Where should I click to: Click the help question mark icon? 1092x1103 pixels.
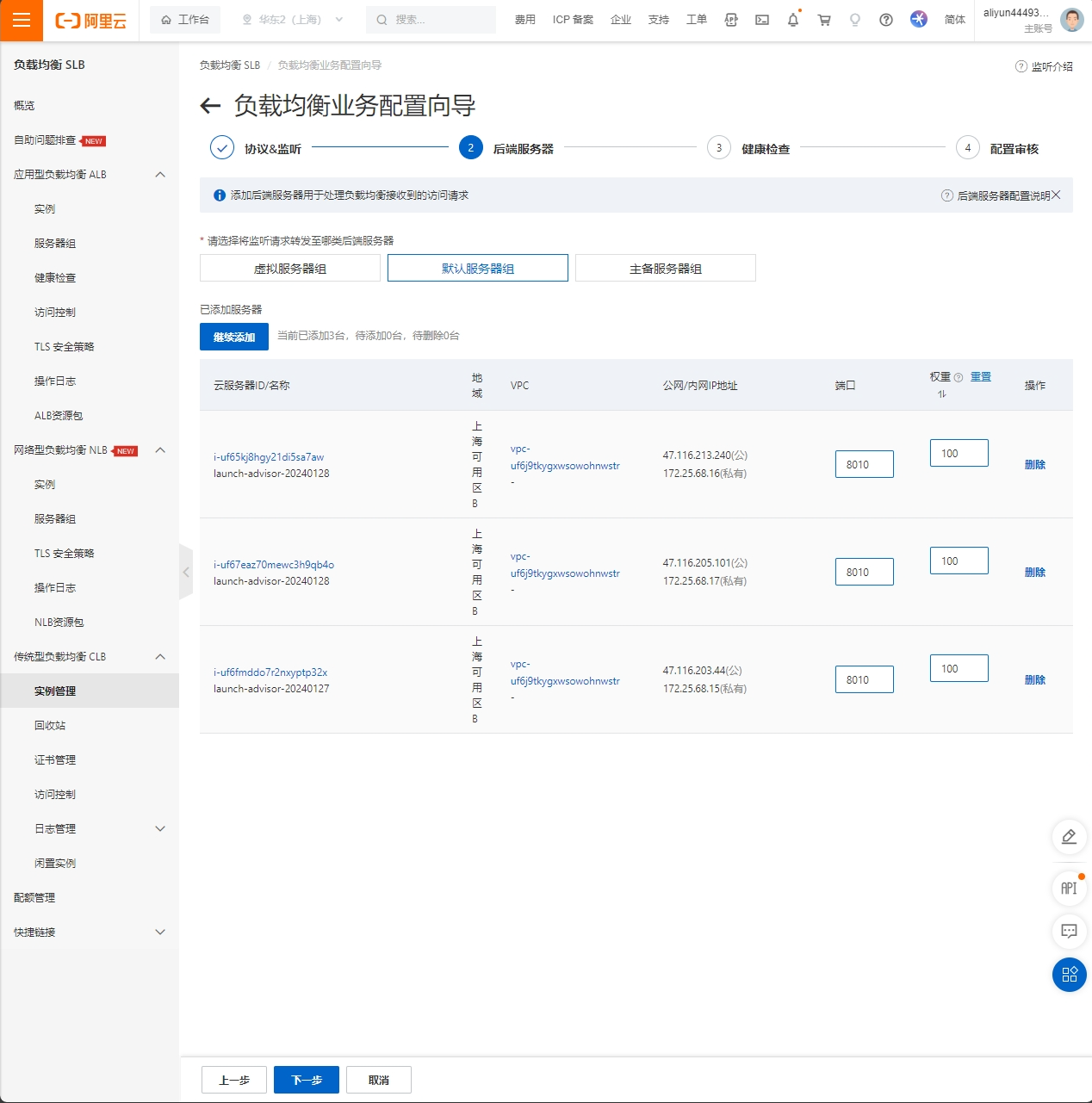click(x=885, y=20)
